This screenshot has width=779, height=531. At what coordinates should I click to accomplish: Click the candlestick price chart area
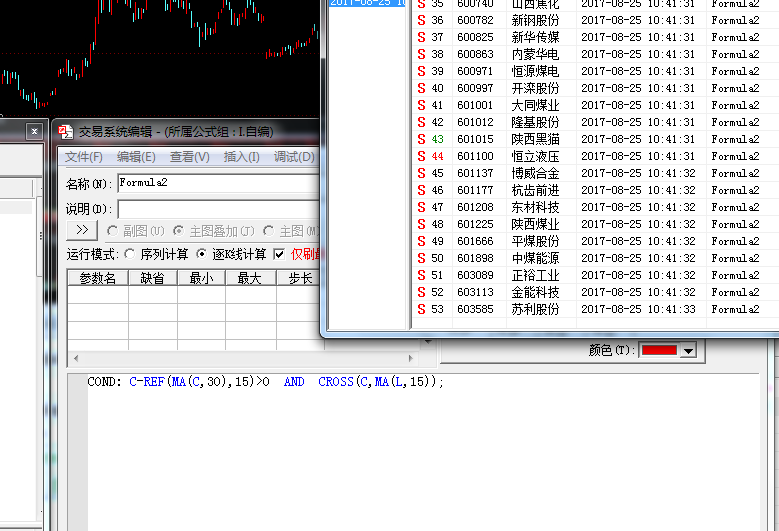[x=159, y=57]
